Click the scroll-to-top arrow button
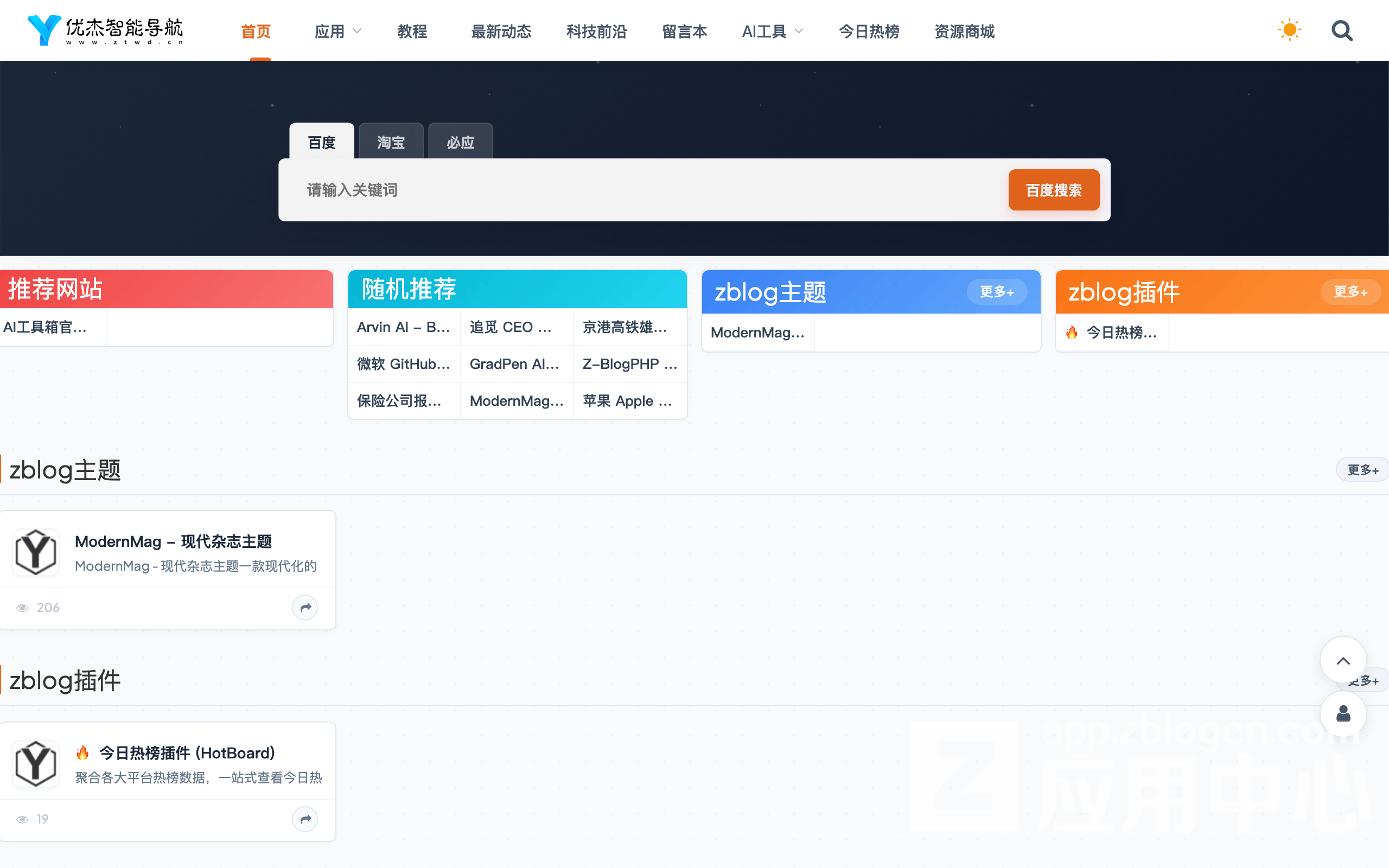 coord(1343,660)
